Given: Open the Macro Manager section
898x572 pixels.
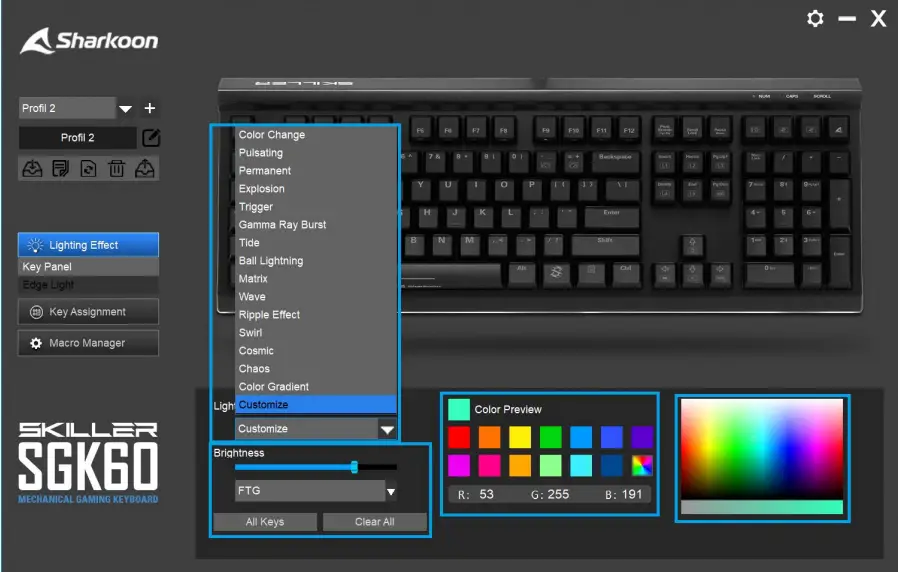Looking at the screenshot, I should (x=88, y=343).
